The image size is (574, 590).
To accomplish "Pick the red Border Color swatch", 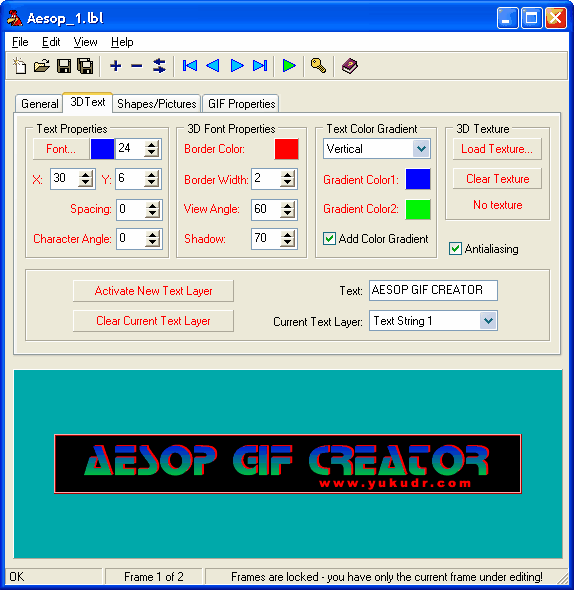I will (x=286, y=149).
